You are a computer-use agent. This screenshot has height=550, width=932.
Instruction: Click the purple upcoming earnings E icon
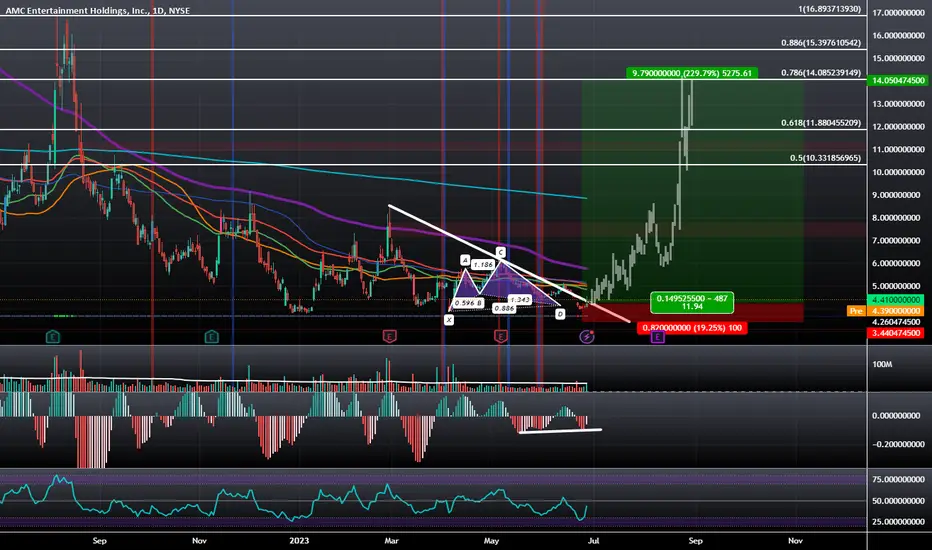click(x=657, y=337)
